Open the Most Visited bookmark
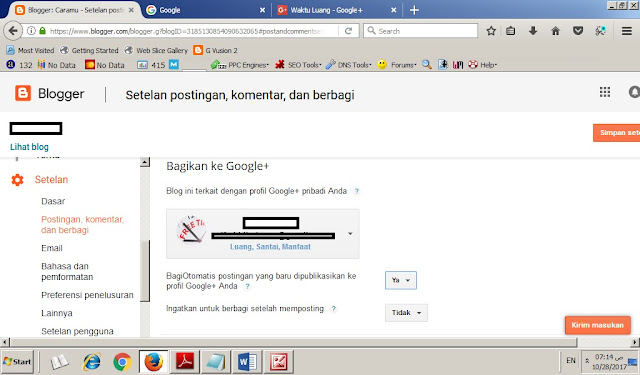The image size is (640, 375). coord(30,50)
